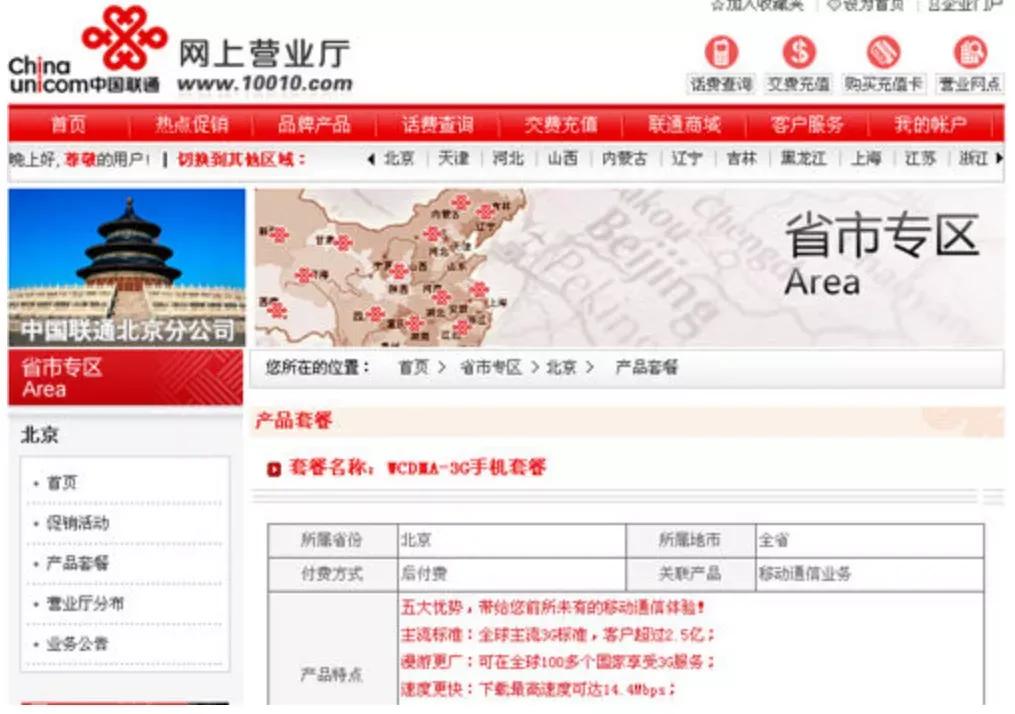Screen dimensions: 1015x714
Task: Click the 购买充值卡 button label at top
Action: 884,84
